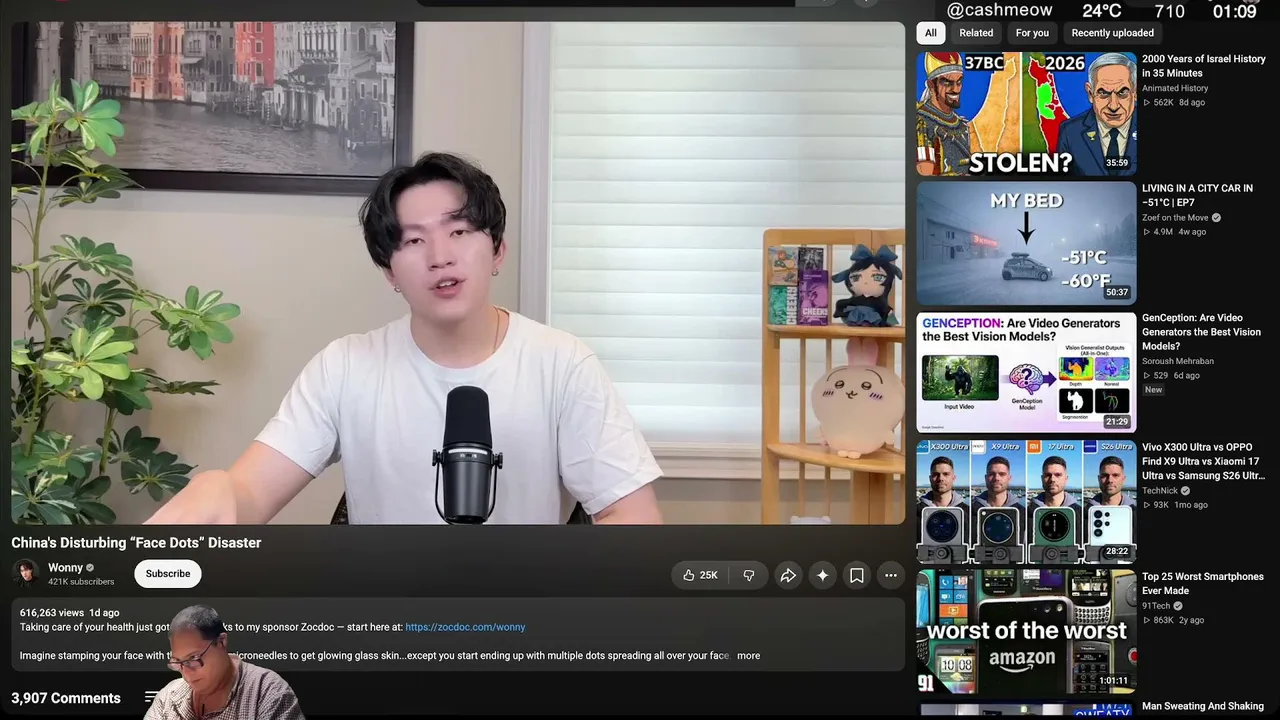Subscribe to the Wonny channel
1280x720 pixels.
click(x=168, y=574)
